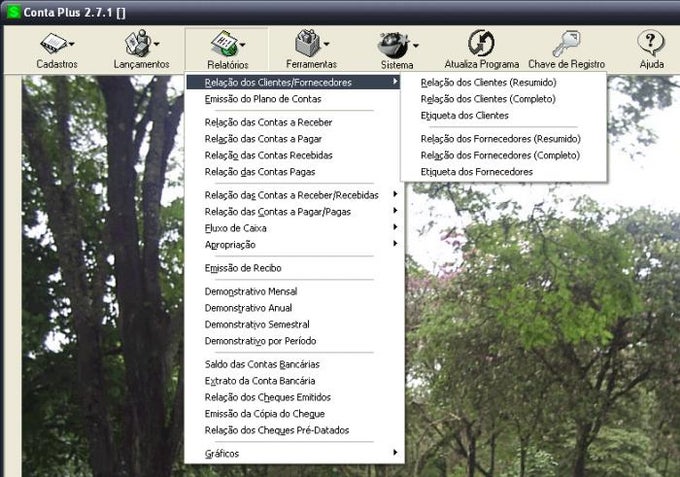Expand the Lançamentos dropdown arrow
680x477 pixels.
pyautogui.click(x=157, y=44)
